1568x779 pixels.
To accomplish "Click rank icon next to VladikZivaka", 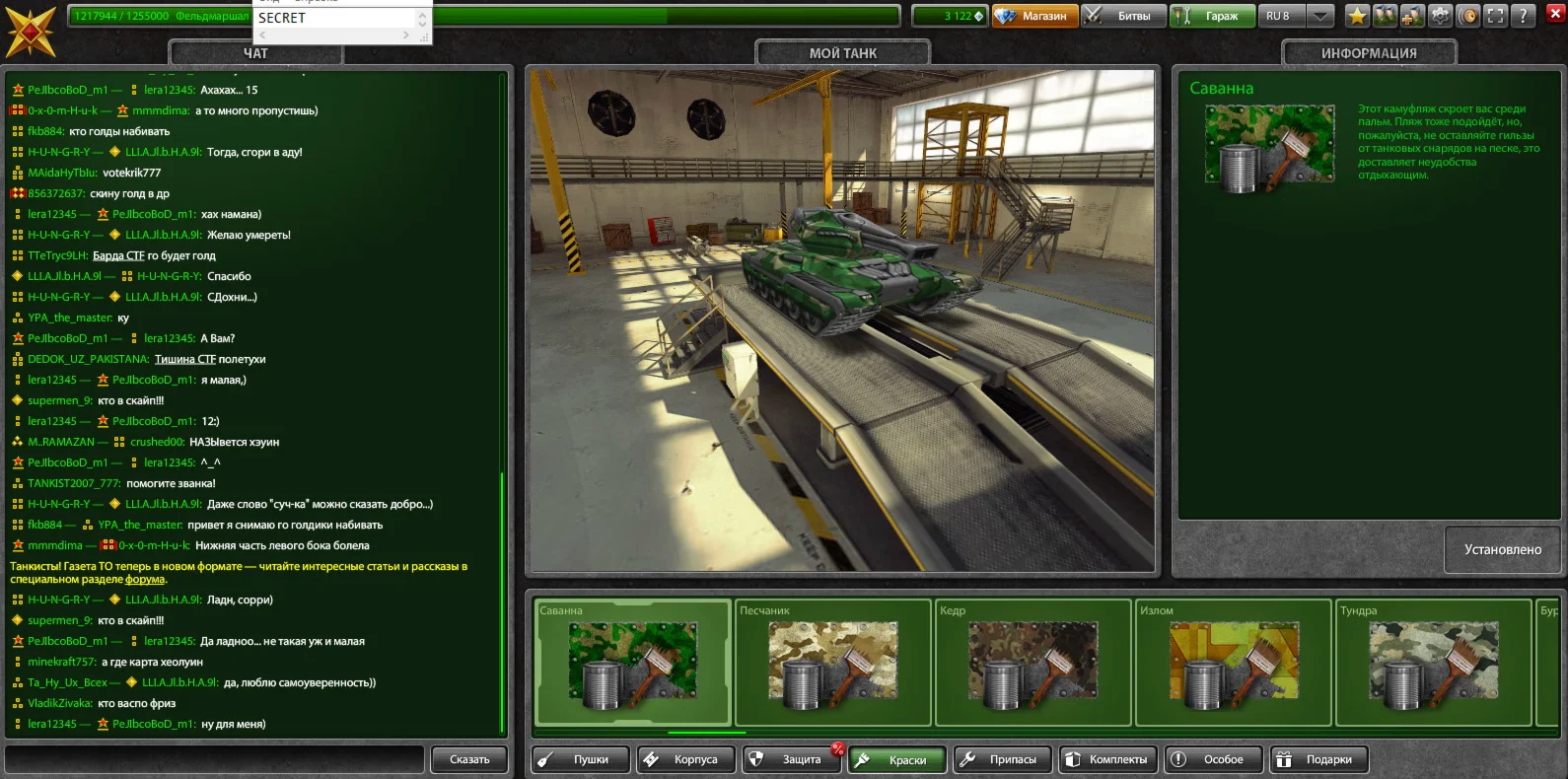I will click(x=17, y=703).
